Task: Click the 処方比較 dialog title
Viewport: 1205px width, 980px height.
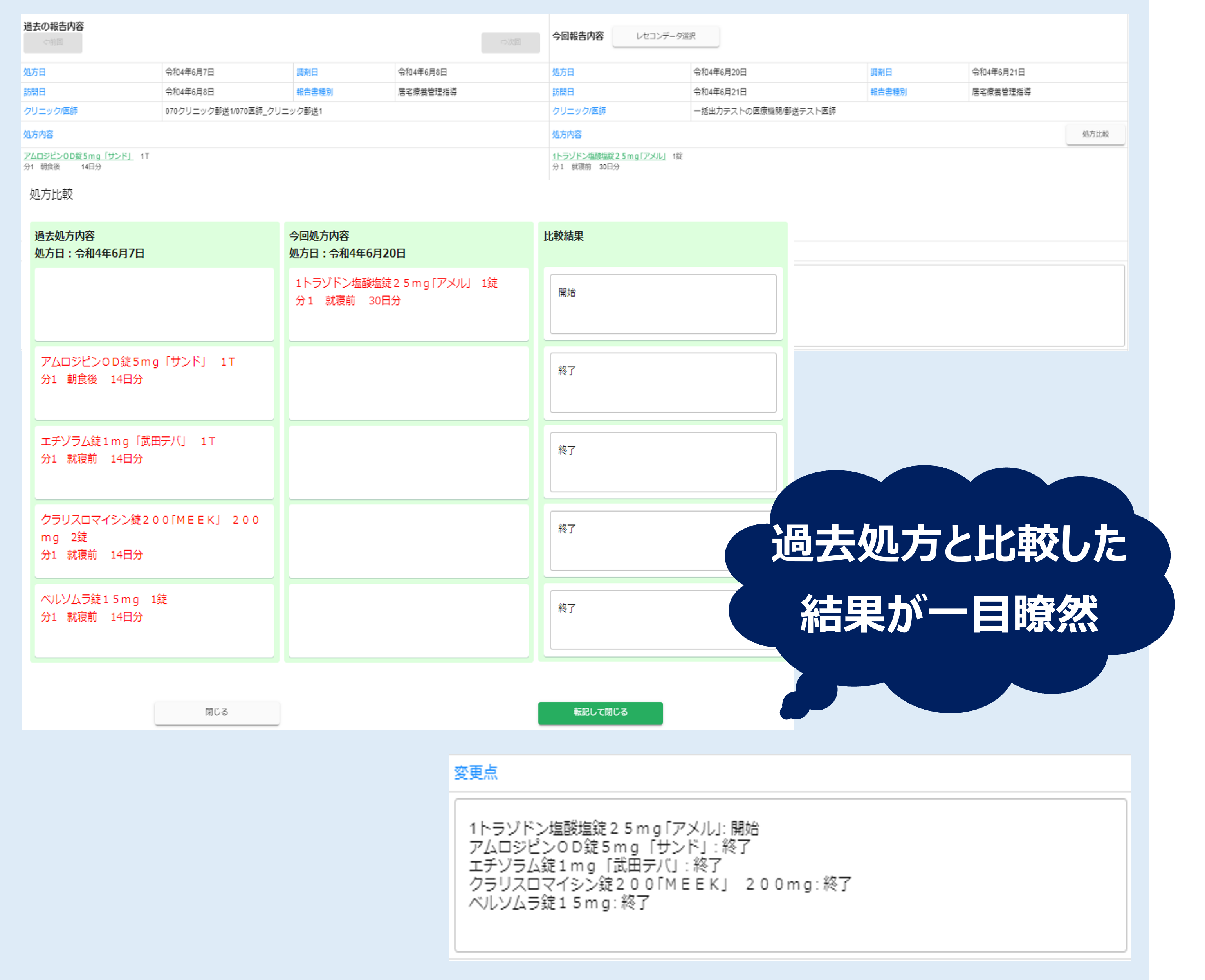Action: point(51,194)
